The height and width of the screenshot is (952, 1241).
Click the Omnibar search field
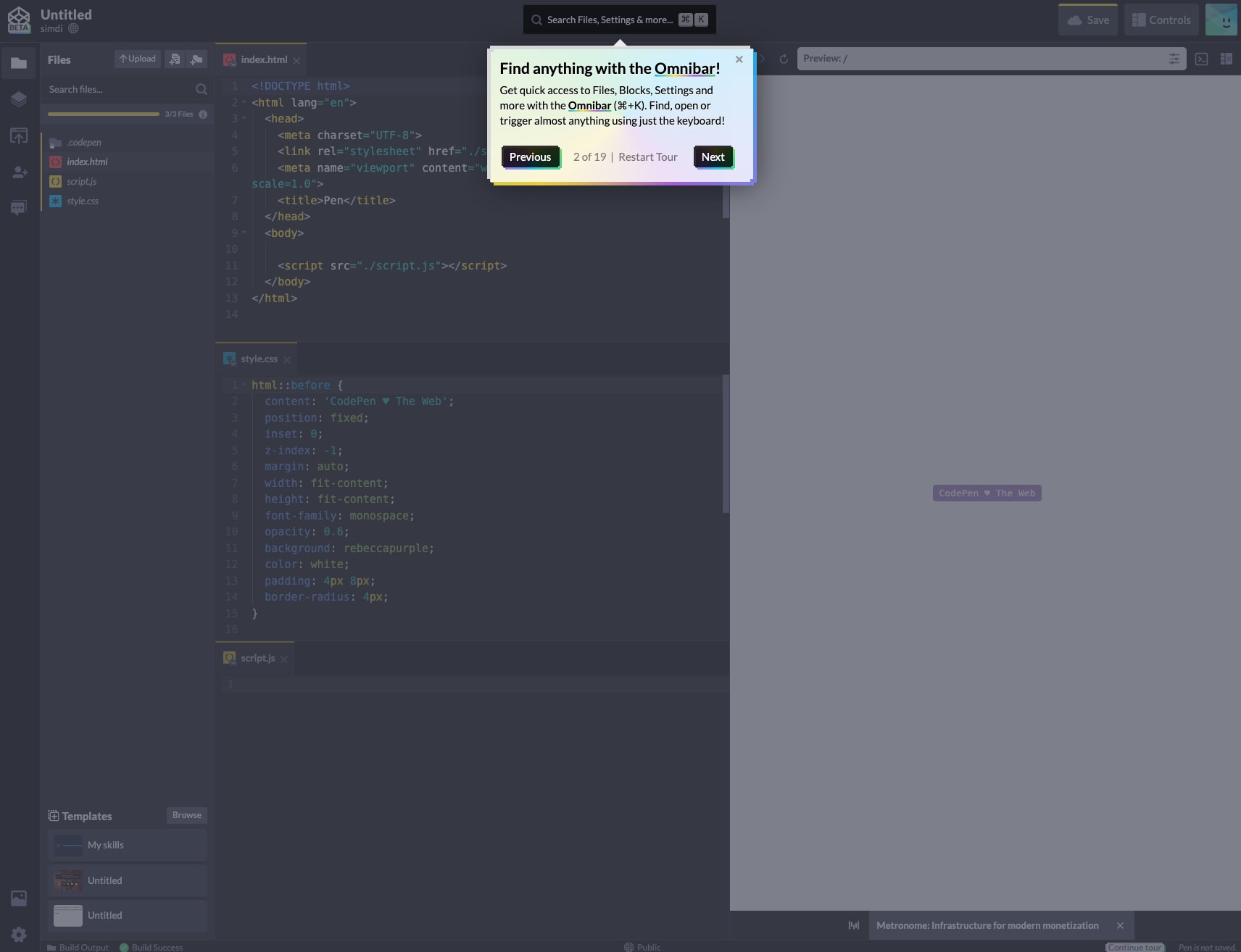[620, 20]
